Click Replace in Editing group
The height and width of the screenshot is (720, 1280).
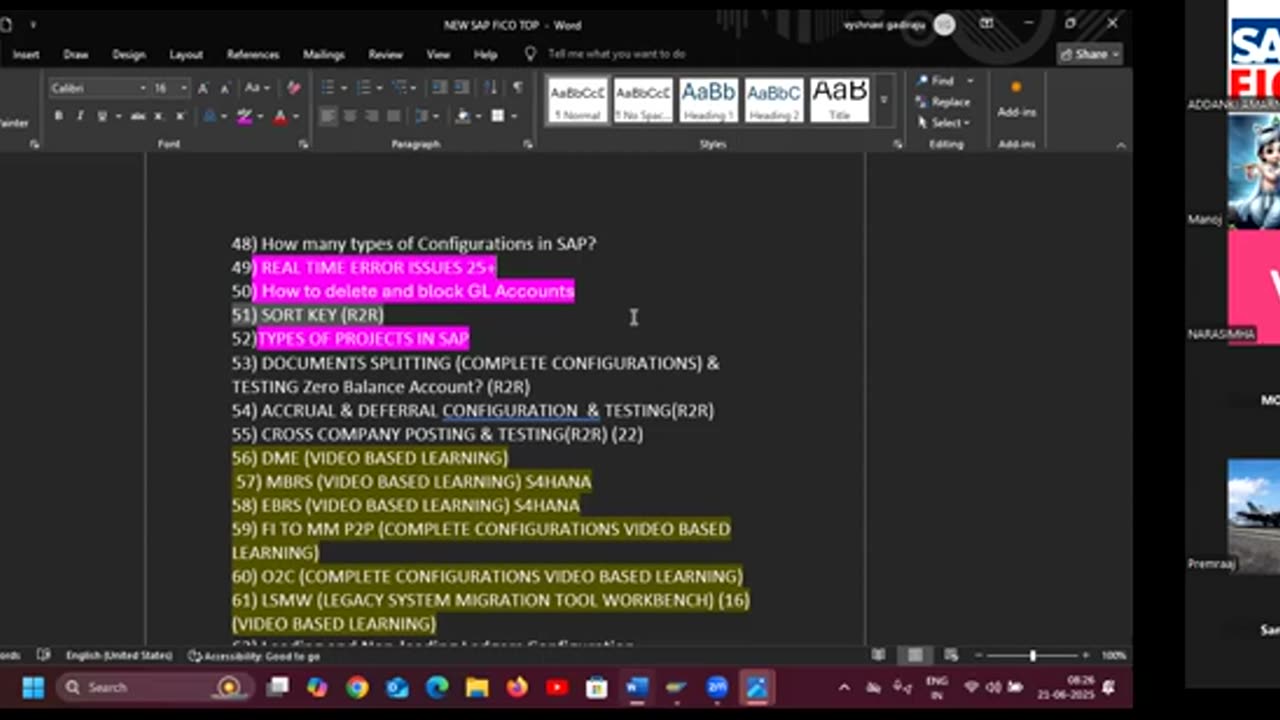(943, 102)
